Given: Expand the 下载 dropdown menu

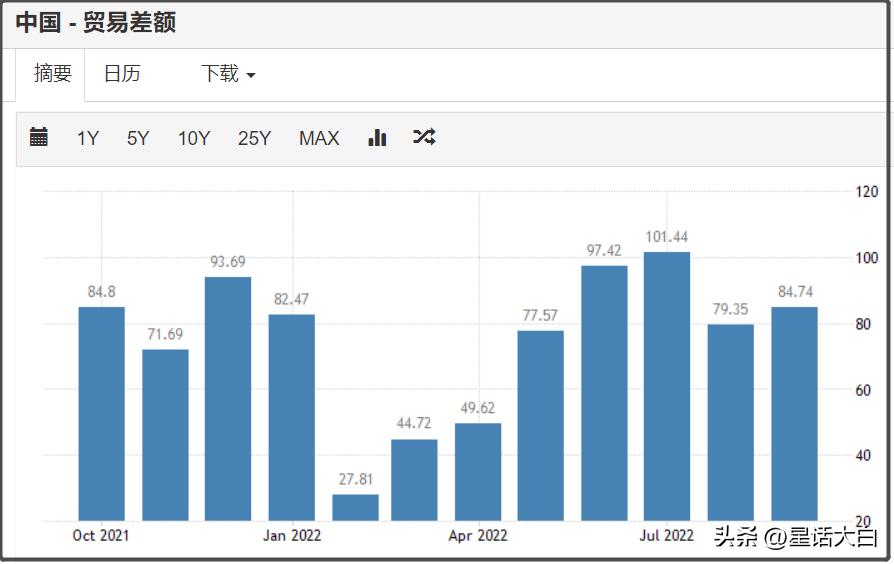Looking at the screenshot, I should (x=228, y=74).
